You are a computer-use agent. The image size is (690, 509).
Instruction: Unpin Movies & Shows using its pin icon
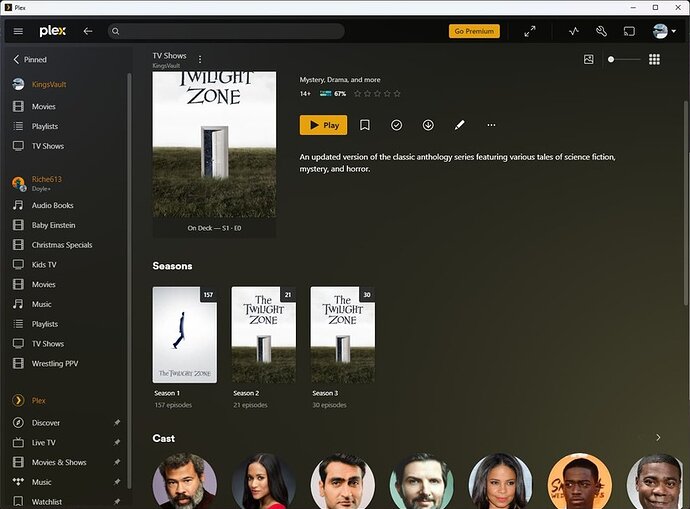[117, 462]
